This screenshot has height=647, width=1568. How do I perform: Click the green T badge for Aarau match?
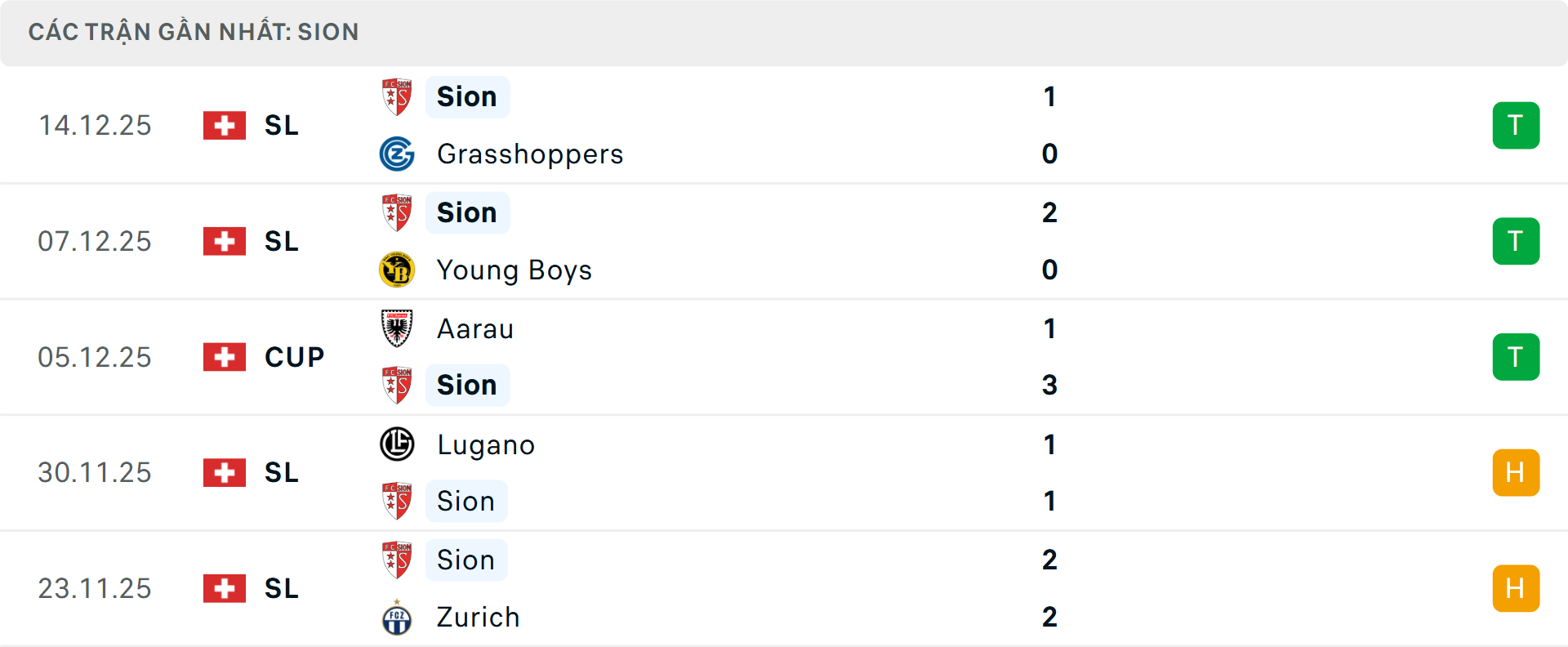pyautogui.click(x=1516, y=357)
